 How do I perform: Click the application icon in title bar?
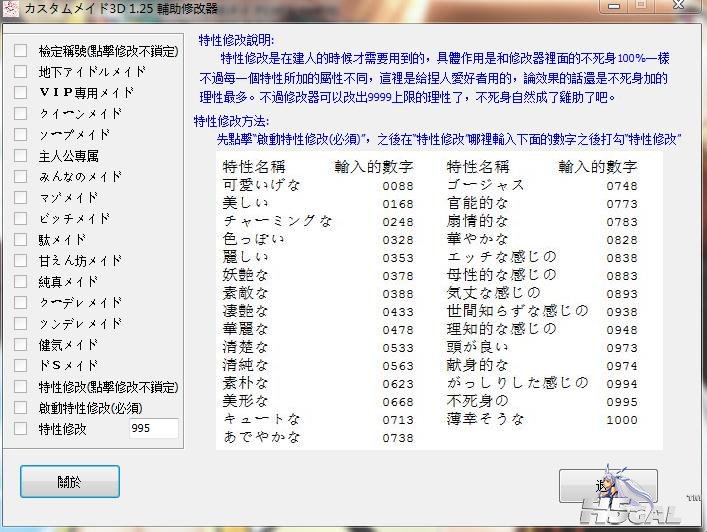coord(10,8)
